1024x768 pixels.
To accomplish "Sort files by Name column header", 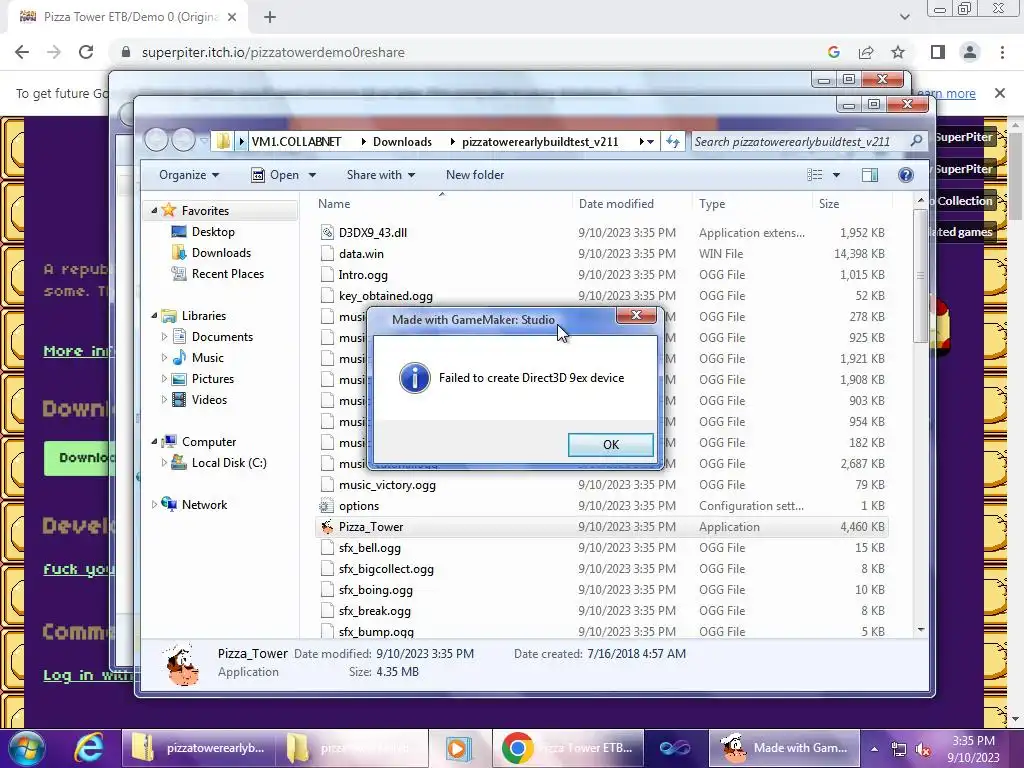I will [x=334, y=204].
